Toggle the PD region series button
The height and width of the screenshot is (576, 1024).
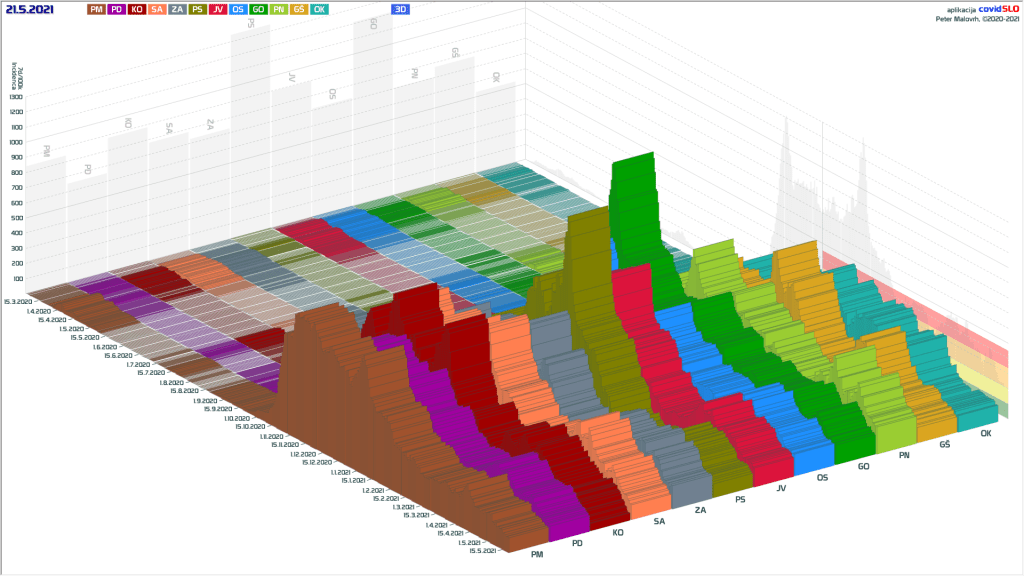tap(117, 9)
